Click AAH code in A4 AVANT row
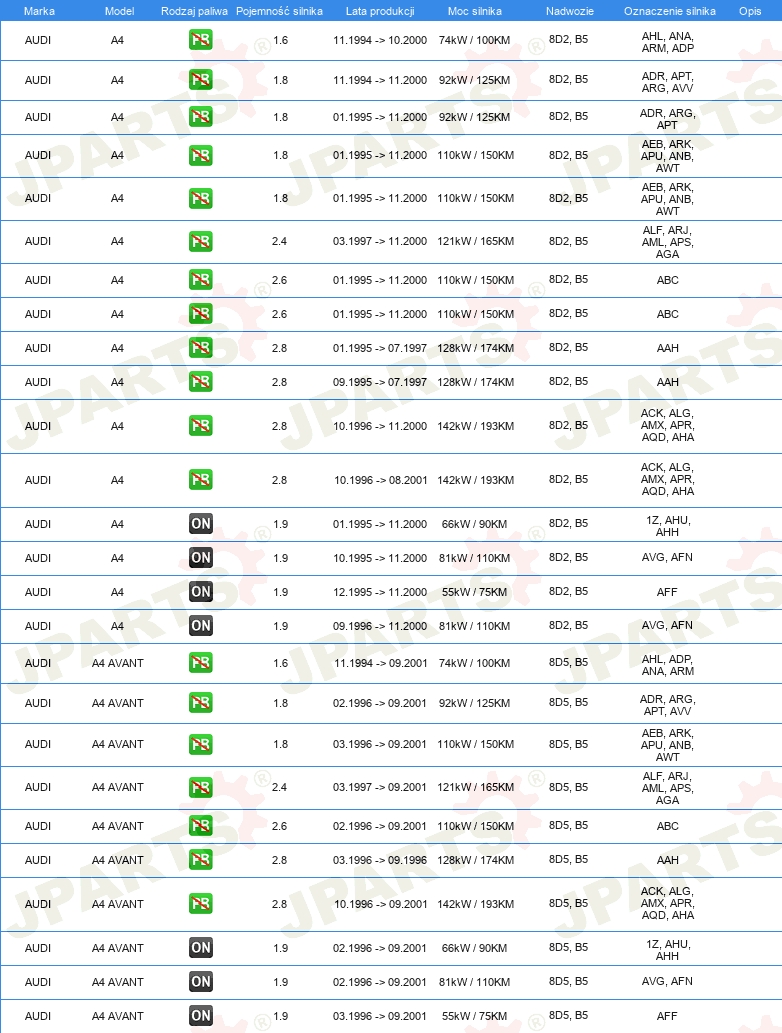The image size is (782, 1033). [667, 860]
